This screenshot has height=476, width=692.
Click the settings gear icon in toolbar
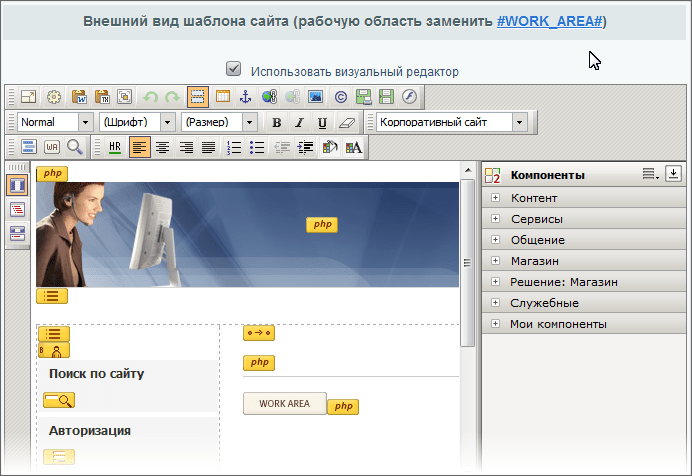tap(54, 97)
